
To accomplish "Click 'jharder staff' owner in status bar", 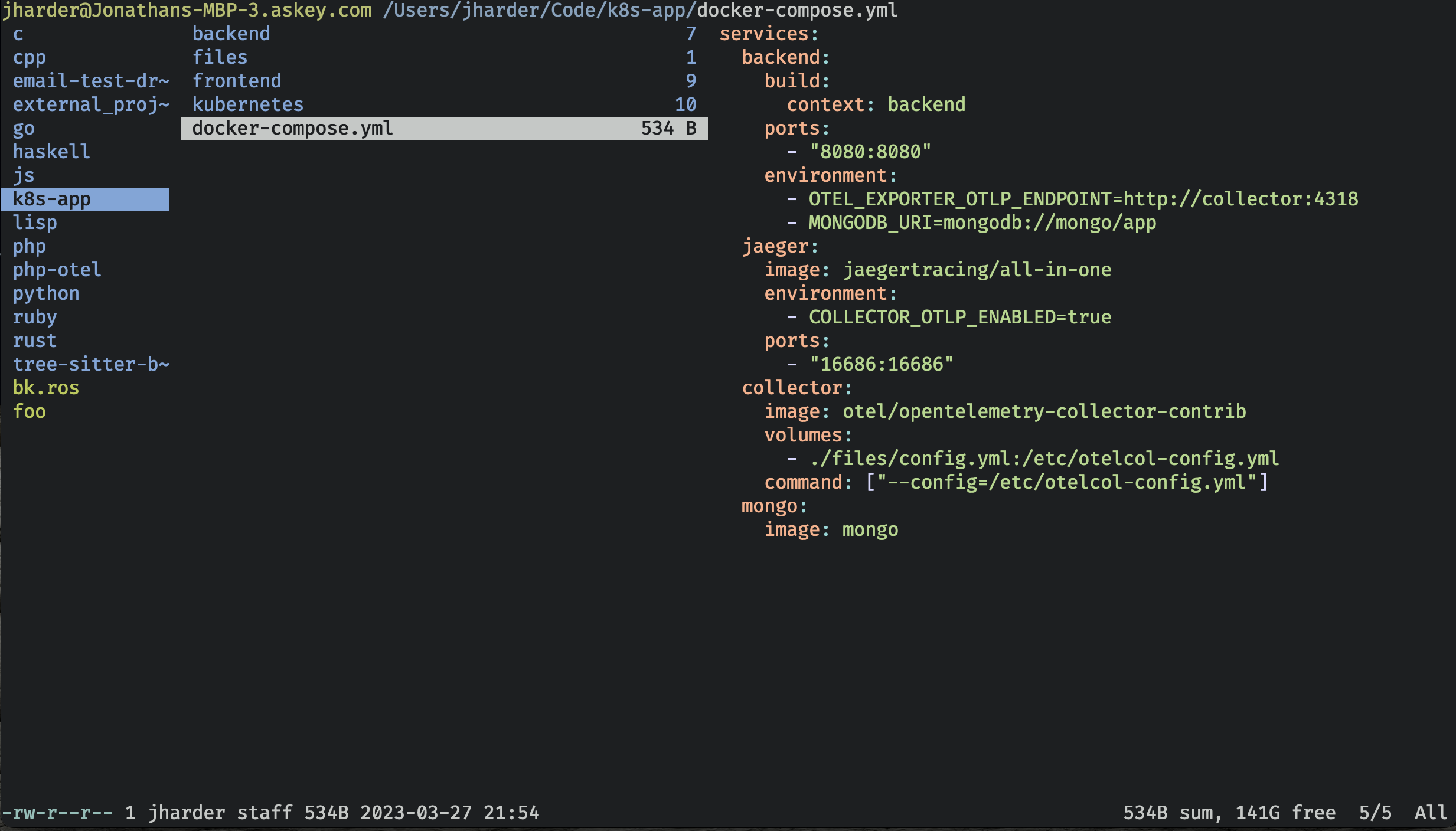I will click(x=220, y=813).
